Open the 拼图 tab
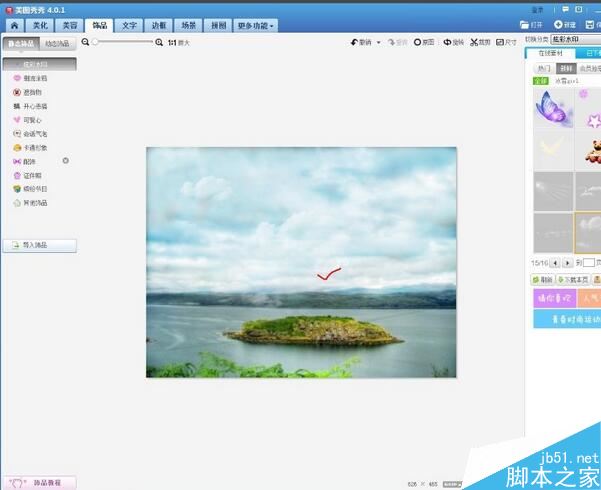601x490 pixels. [x=218, y=26]
